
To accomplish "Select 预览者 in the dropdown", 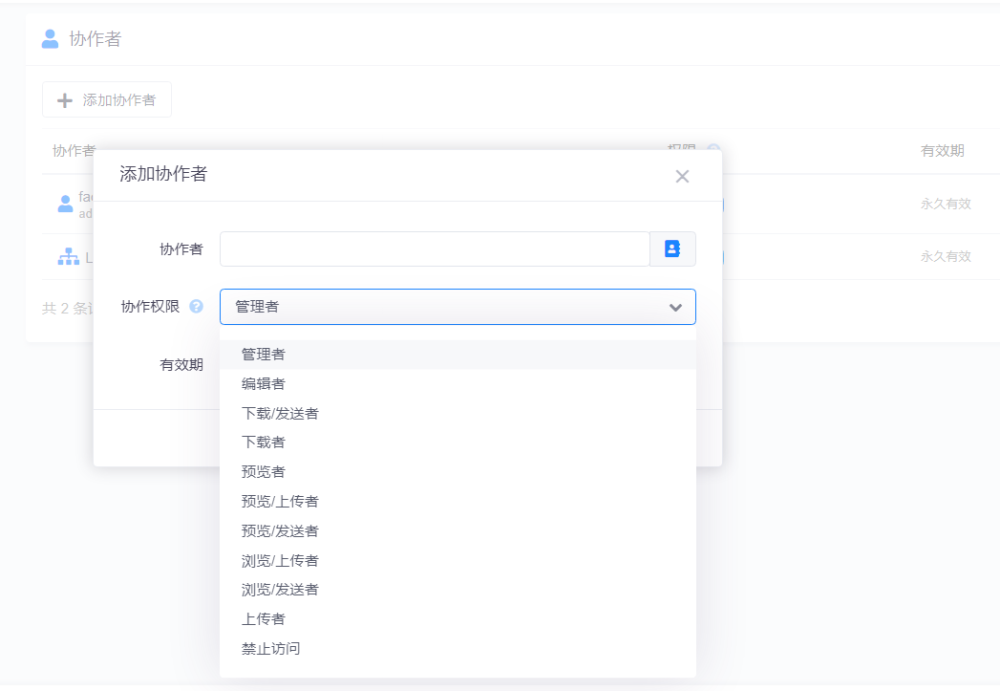I will 263,472.
